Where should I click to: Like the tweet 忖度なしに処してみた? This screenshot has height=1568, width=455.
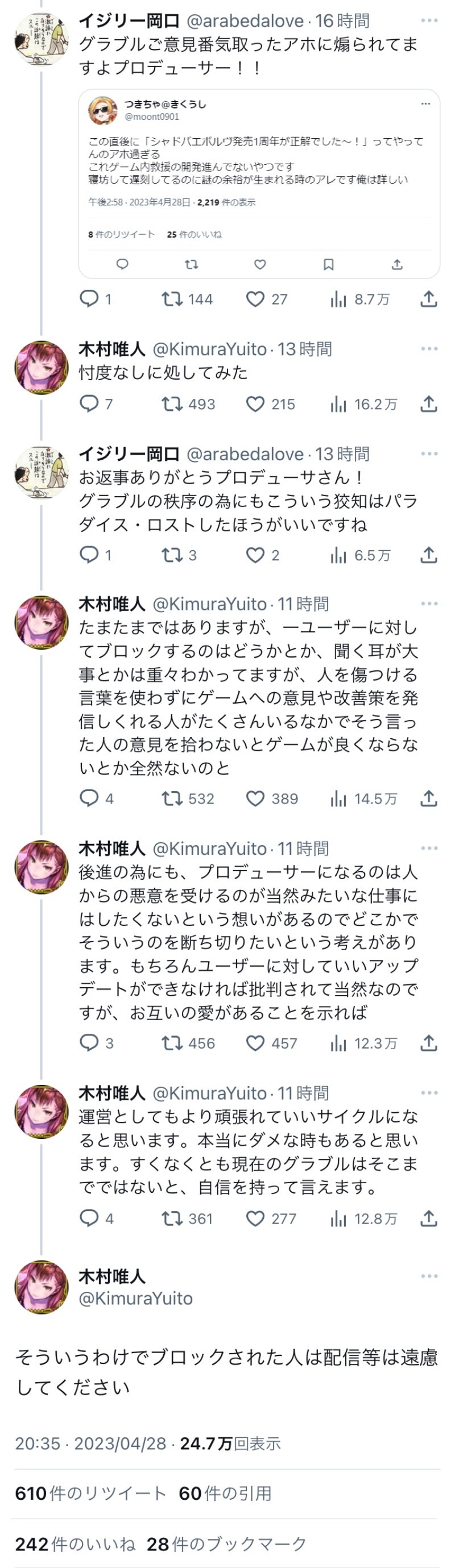[255, 404]
